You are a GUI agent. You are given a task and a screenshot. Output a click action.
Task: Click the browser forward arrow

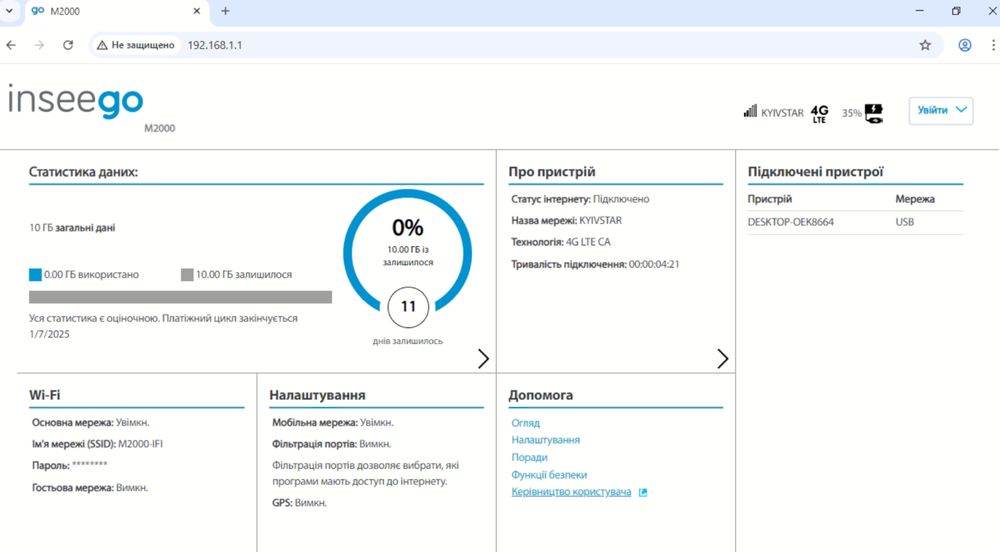click(x=39, y=45)
